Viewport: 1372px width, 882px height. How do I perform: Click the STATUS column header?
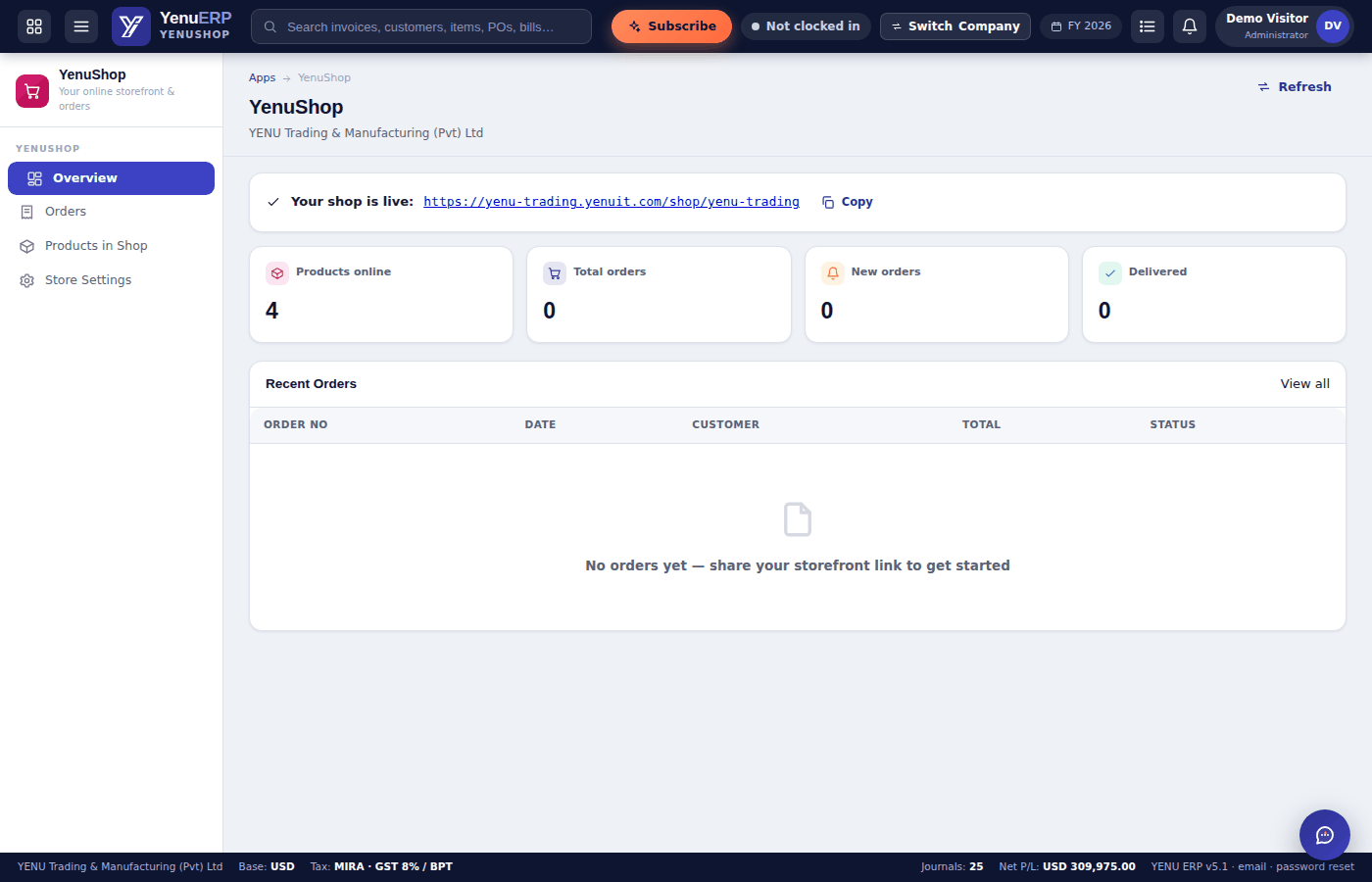coord(1172,425)
